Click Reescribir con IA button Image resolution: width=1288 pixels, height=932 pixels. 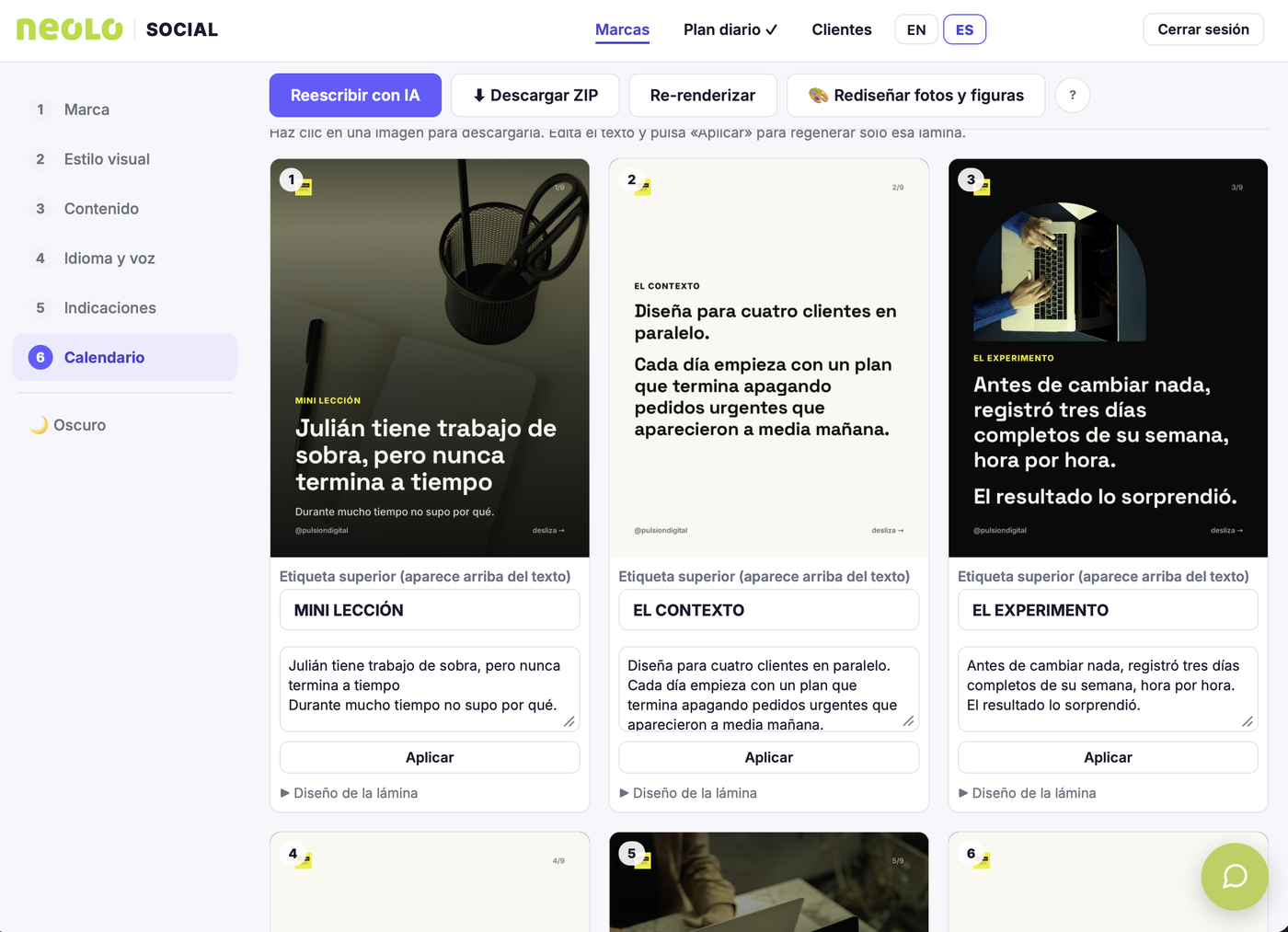click(x=355, y=96)
